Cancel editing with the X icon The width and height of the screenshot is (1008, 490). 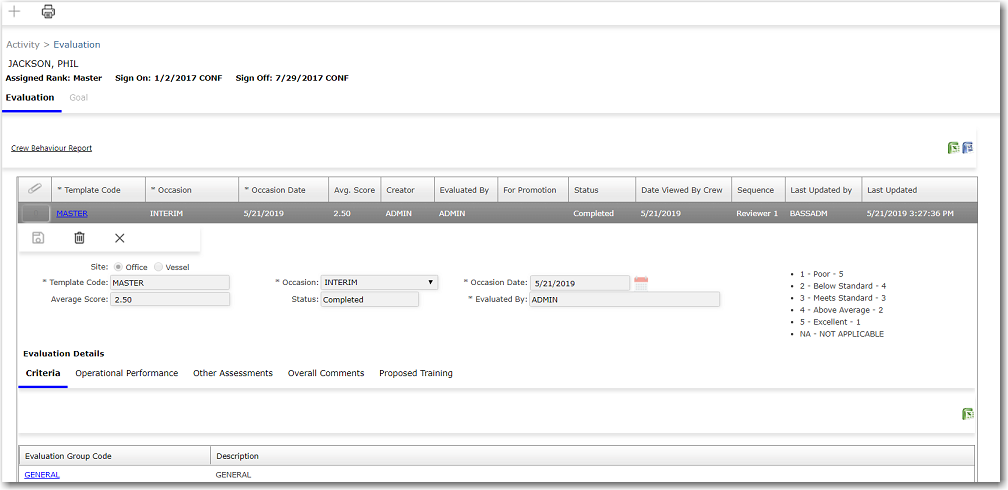click(120, 238)
